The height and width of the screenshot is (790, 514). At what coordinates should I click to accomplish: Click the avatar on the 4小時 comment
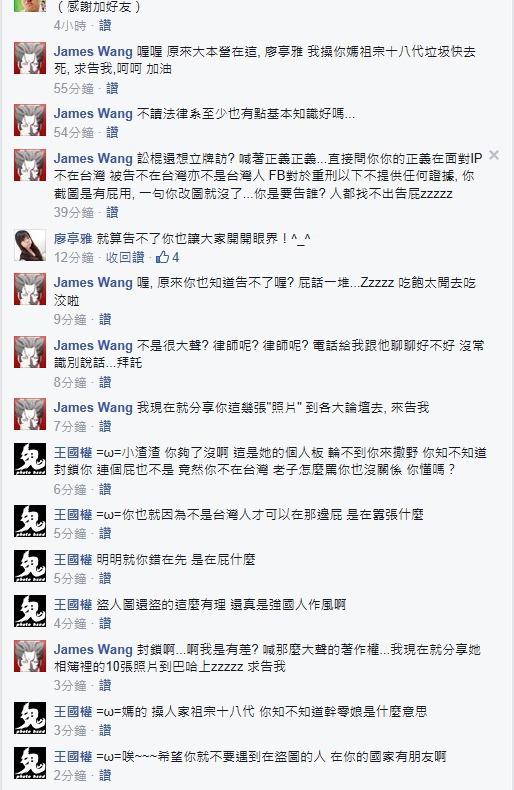click(x=30, y=6)
